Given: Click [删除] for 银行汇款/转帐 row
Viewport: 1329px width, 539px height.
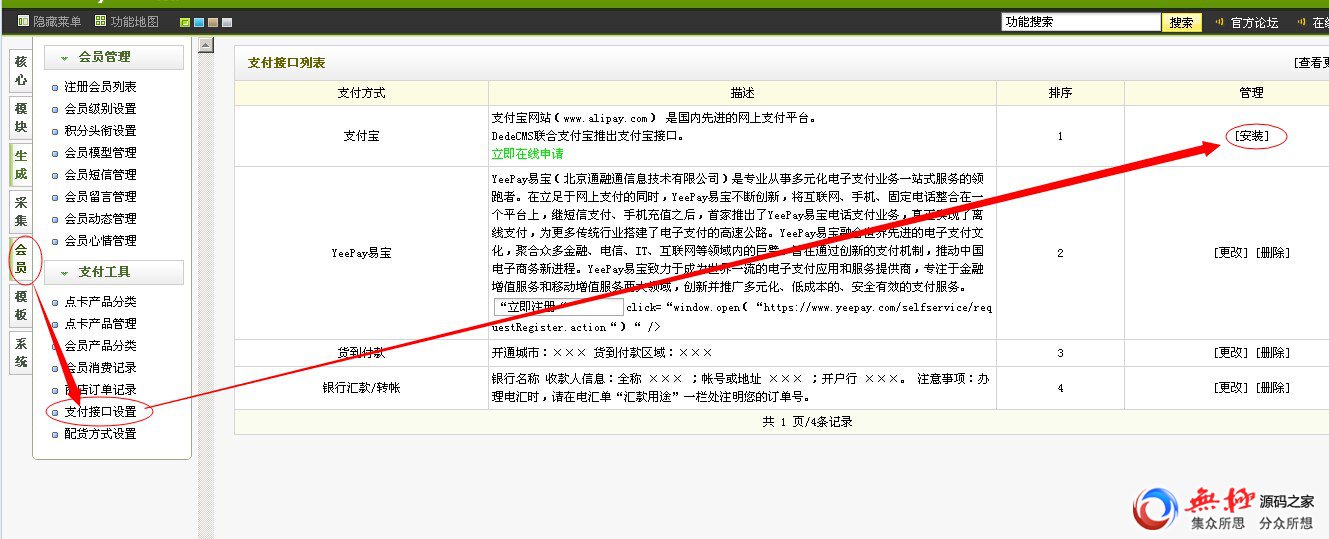Looking at the screenshot, I should tap(1273, 388).
